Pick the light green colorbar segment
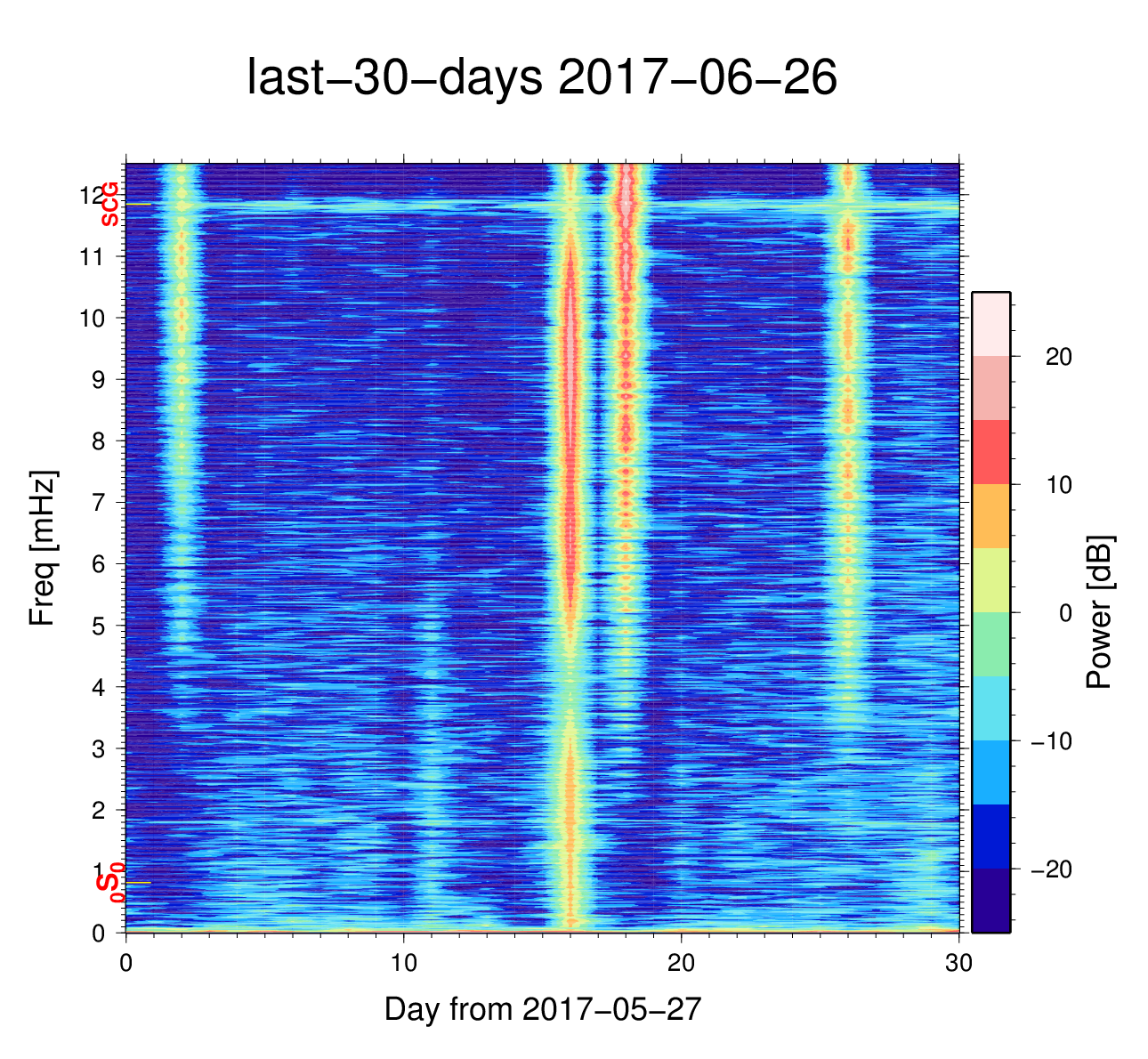 [x=990, y=644]
